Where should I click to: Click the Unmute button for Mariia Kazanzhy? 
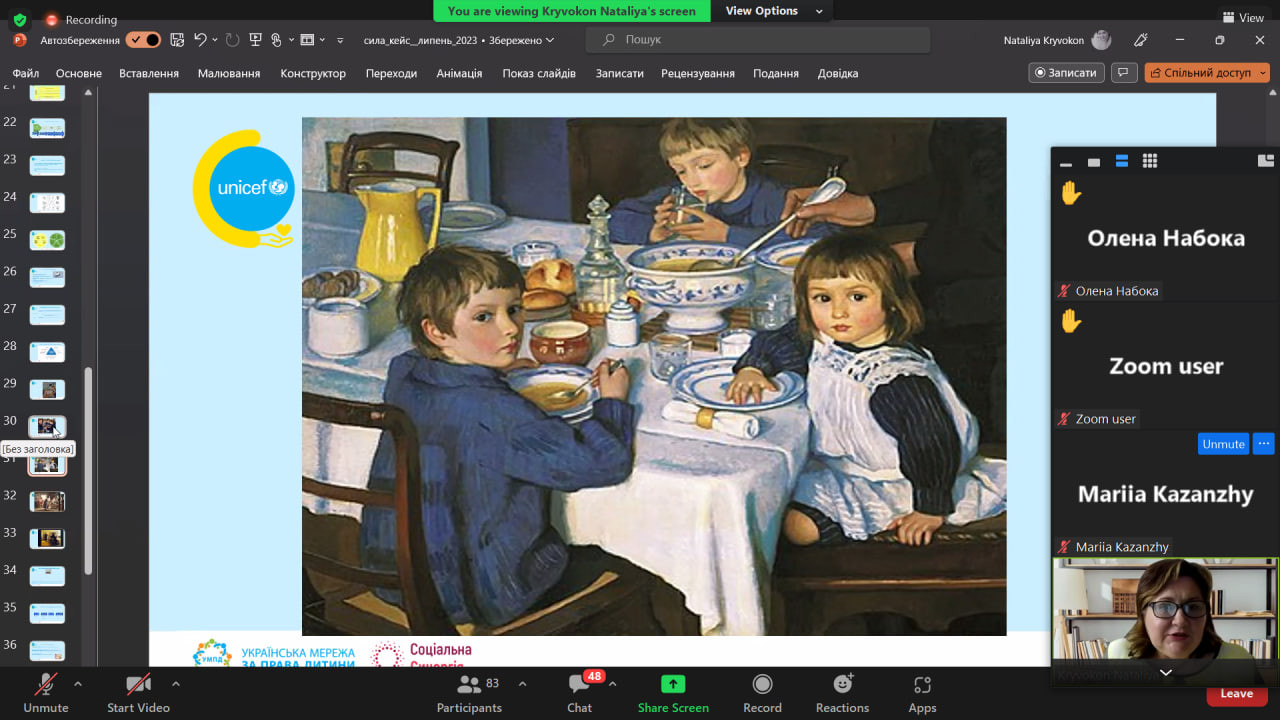[x=1223, y=443]
